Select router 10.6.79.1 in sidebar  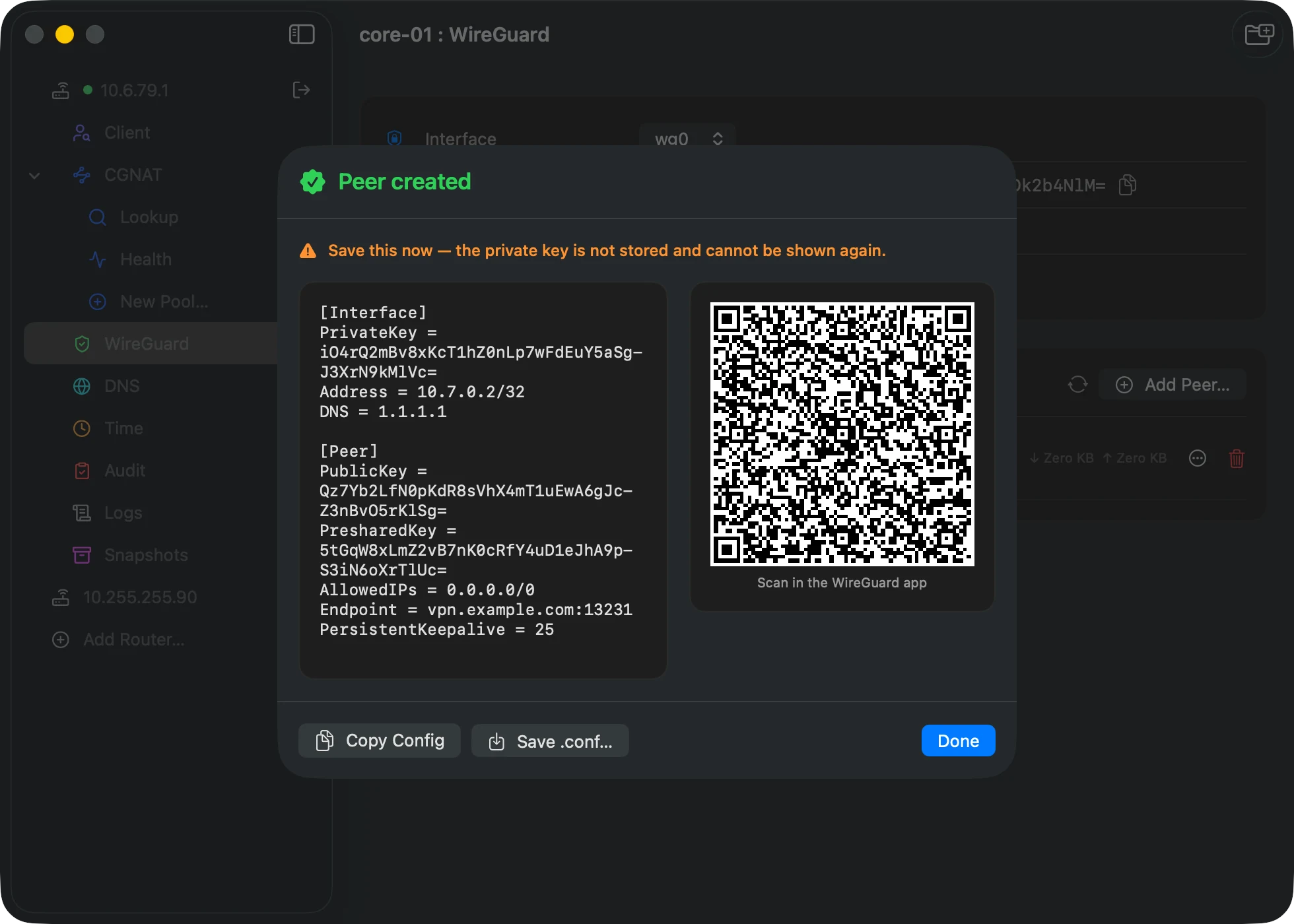(135, 90)
